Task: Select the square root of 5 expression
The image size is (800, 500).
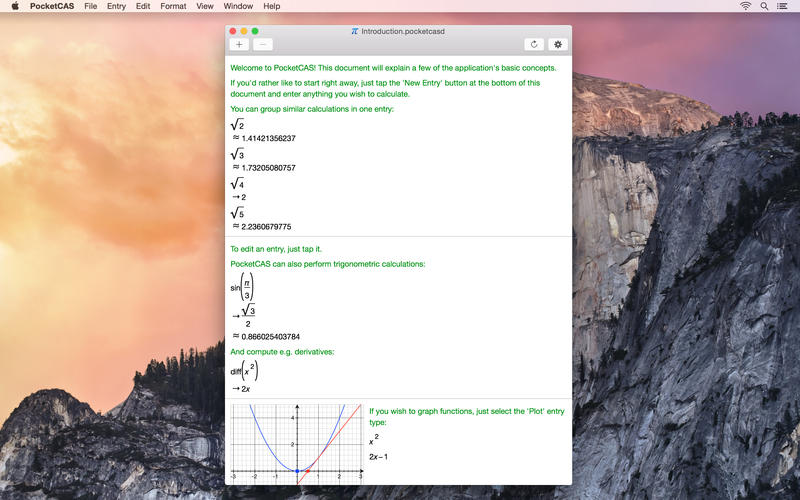Action: 237,212
